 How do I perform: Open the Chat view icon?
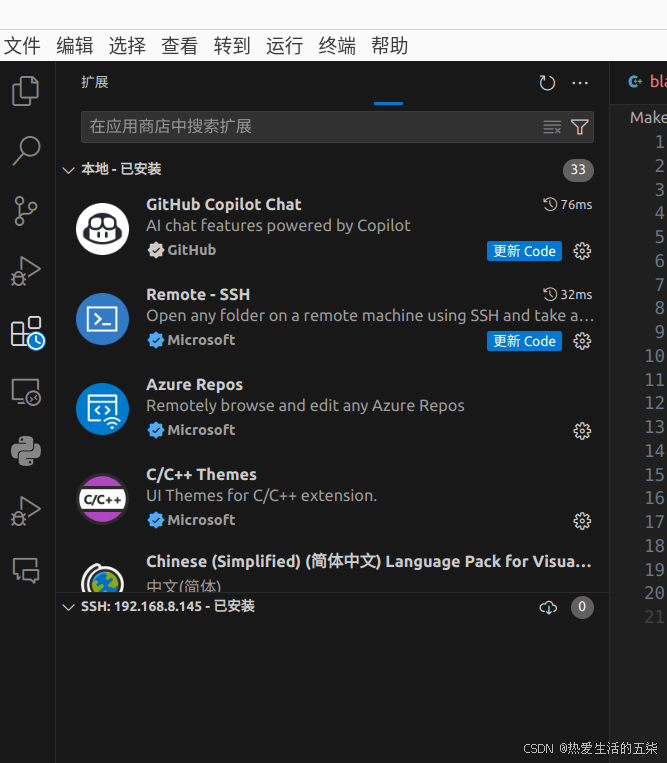point(26,570)
